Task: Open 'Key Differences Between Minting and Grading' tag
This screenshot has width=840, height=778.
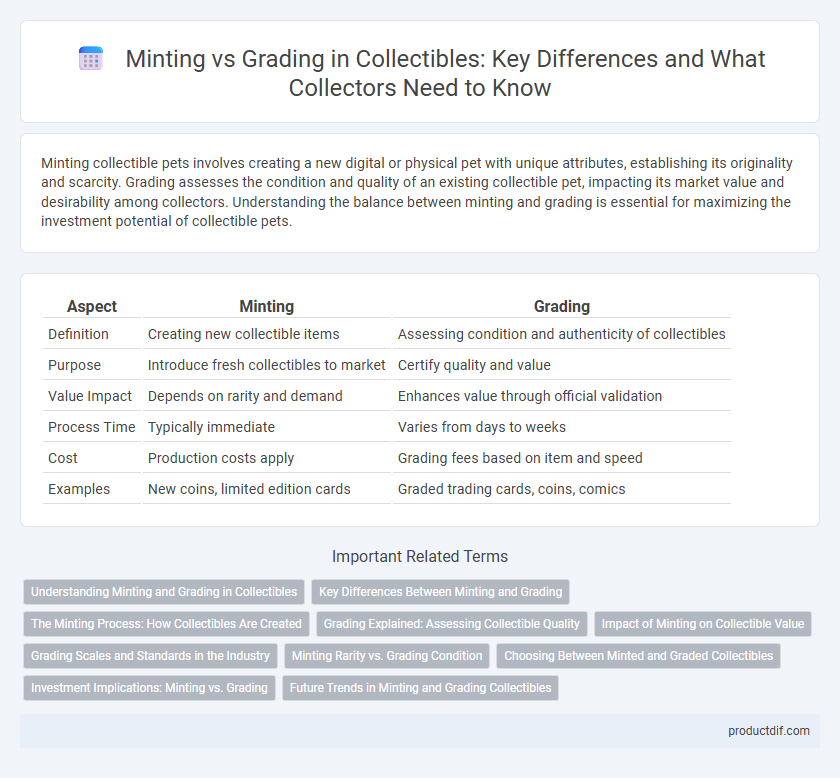Action: [x=440, y=592]
